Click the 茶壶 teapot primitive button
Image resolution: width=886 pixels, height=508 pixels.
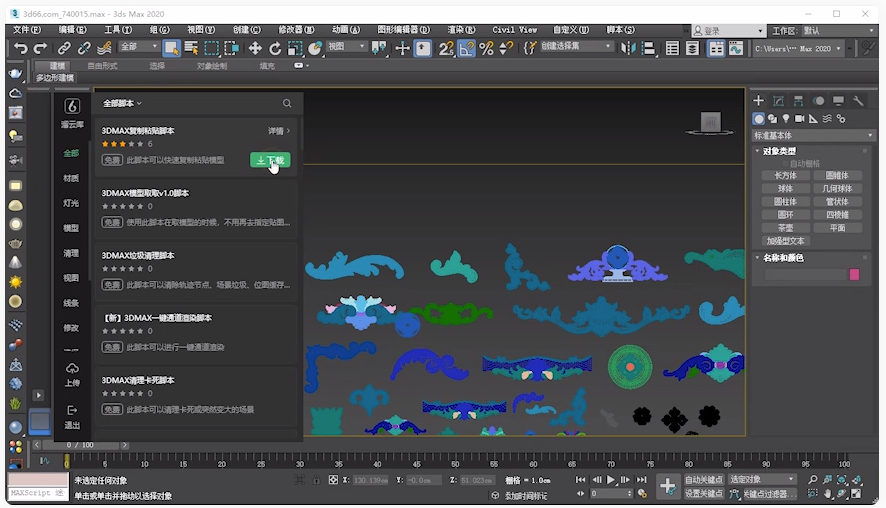(785, 228)
